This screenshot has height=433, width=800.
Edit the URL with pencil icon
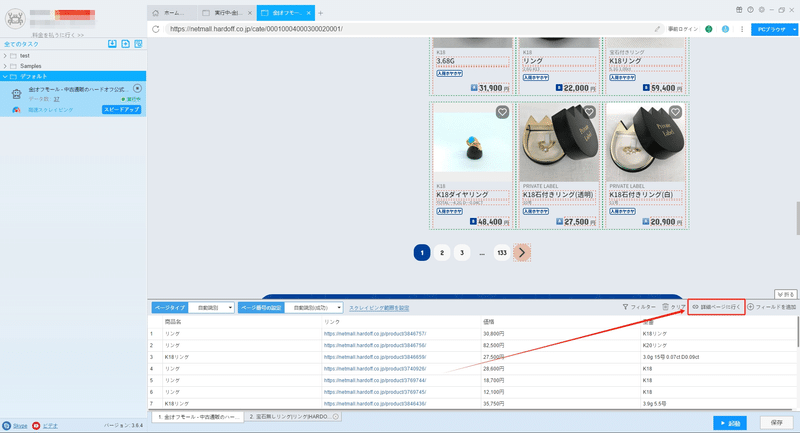(x=657, y=29)
